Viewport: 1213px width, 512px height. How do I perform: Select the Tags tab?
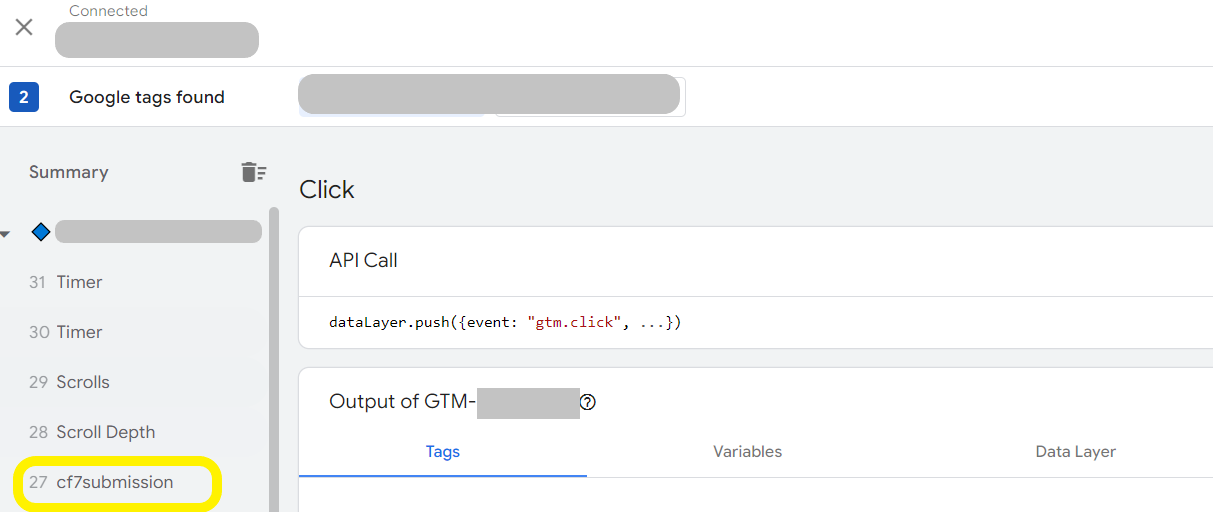click(442, 452)
